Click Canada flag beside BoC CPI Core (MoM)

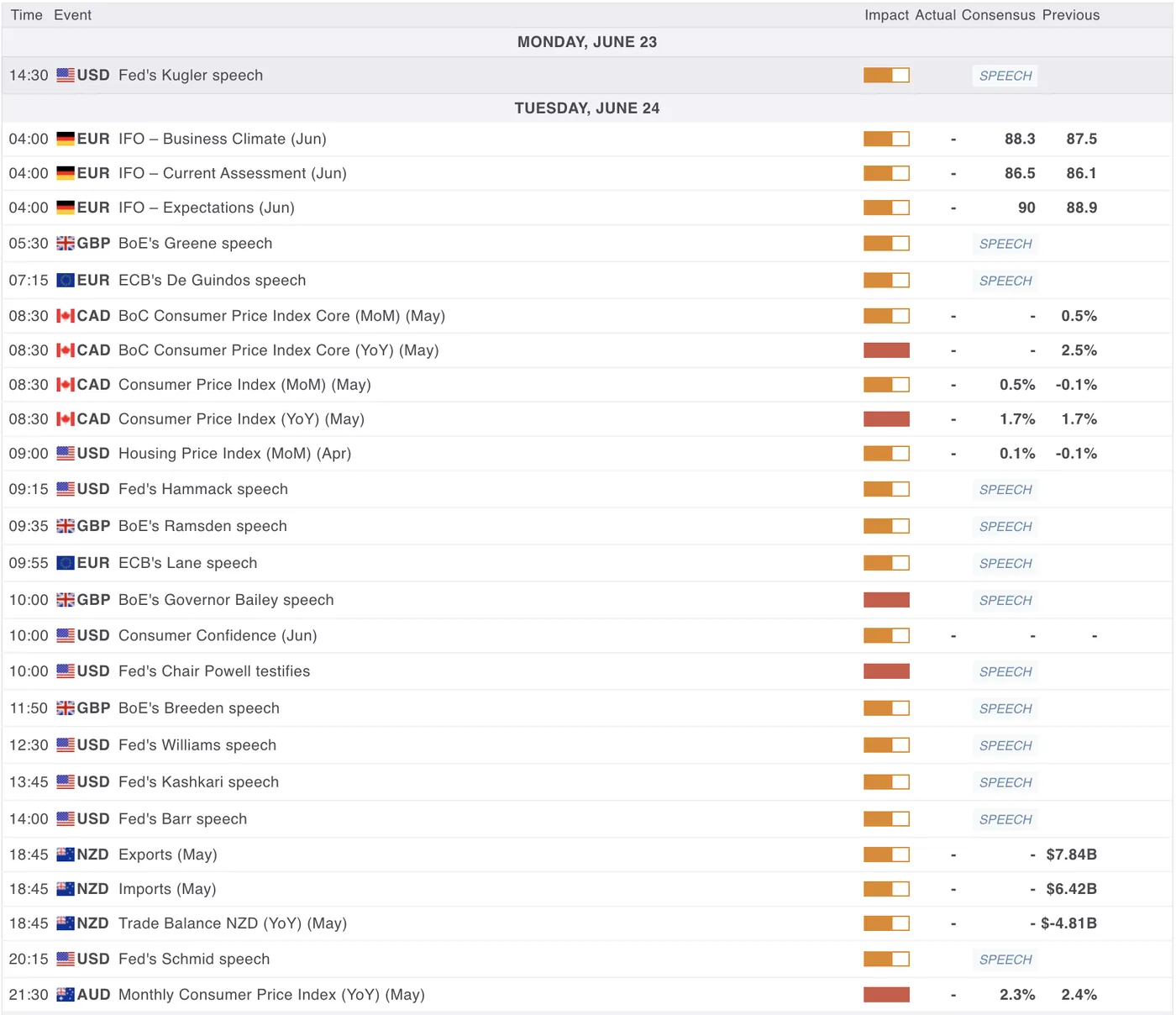[66, 316]
